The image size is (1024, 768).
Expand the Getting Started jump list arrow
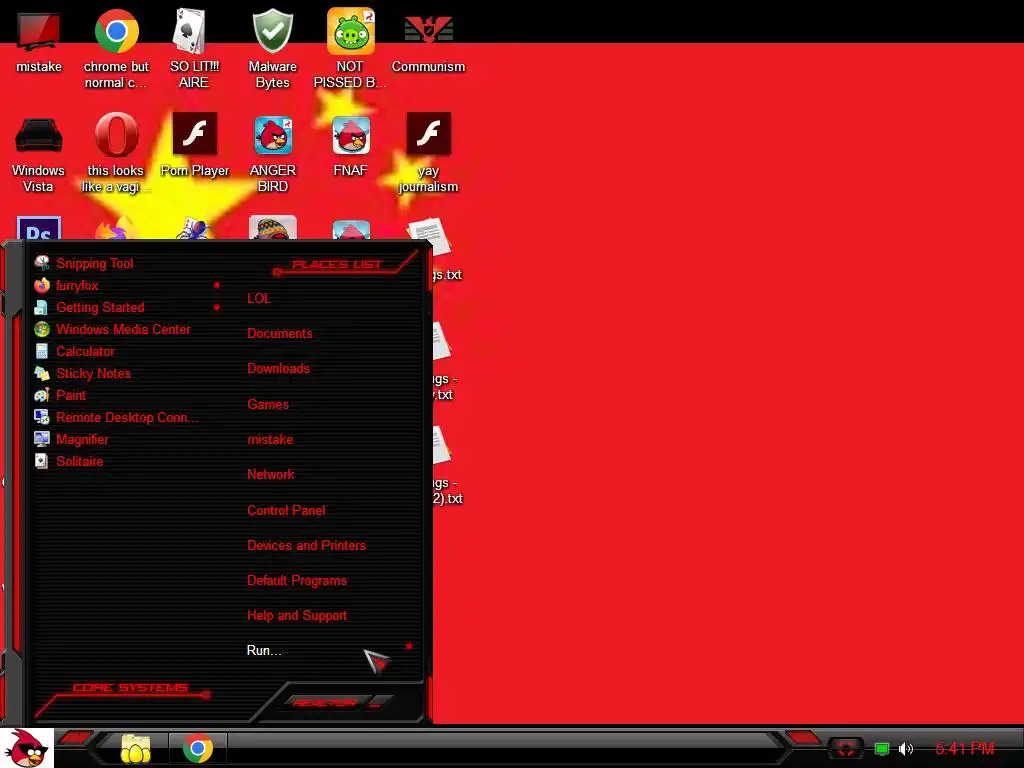pos(217,307)
